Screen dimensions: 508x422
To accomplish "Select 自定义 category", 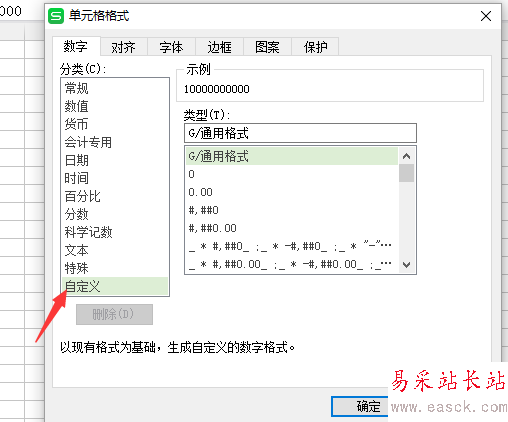I will [115, 286].
